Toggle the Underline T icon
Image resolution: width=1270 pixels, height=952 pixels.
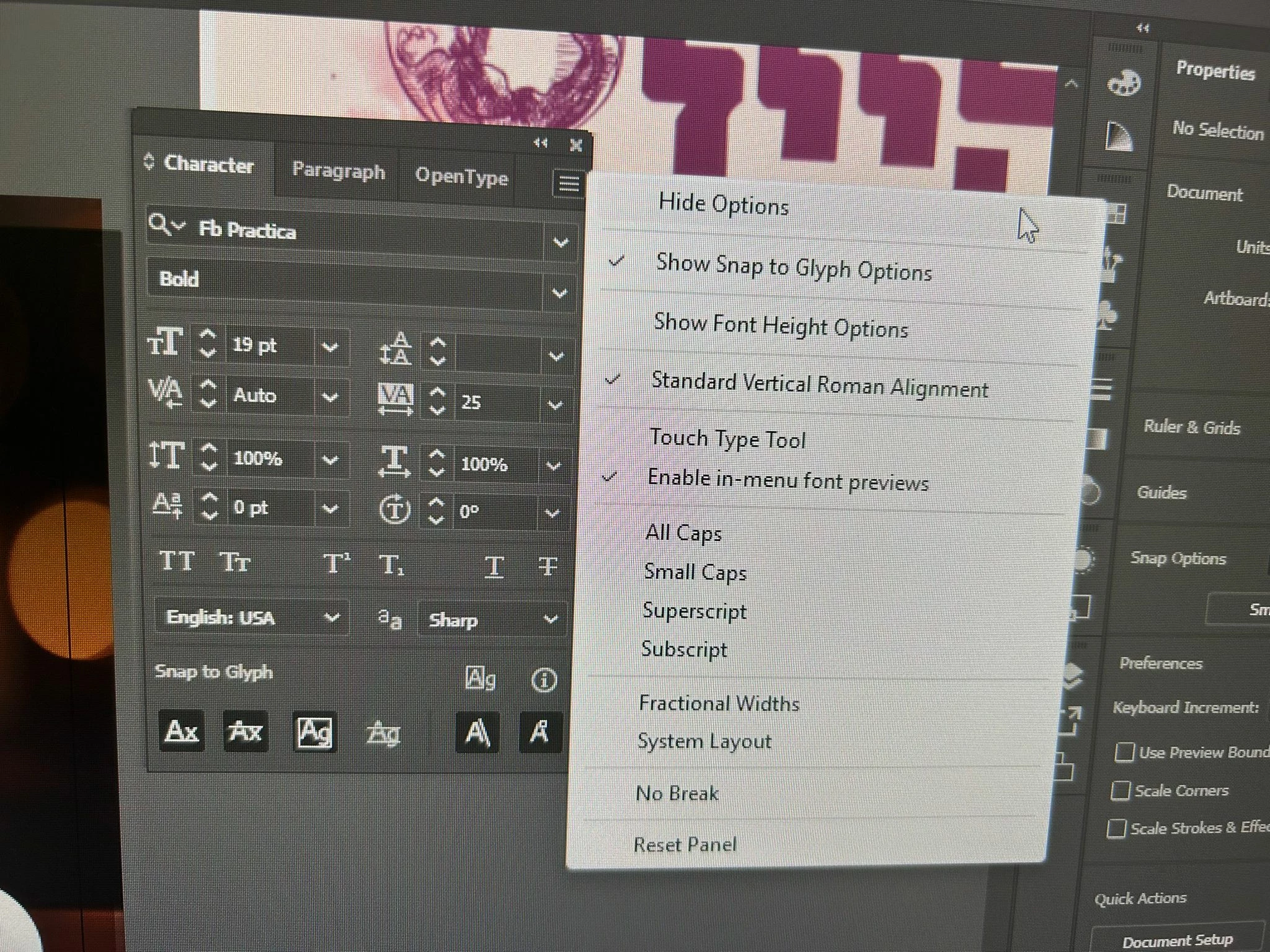click(494, 566)
